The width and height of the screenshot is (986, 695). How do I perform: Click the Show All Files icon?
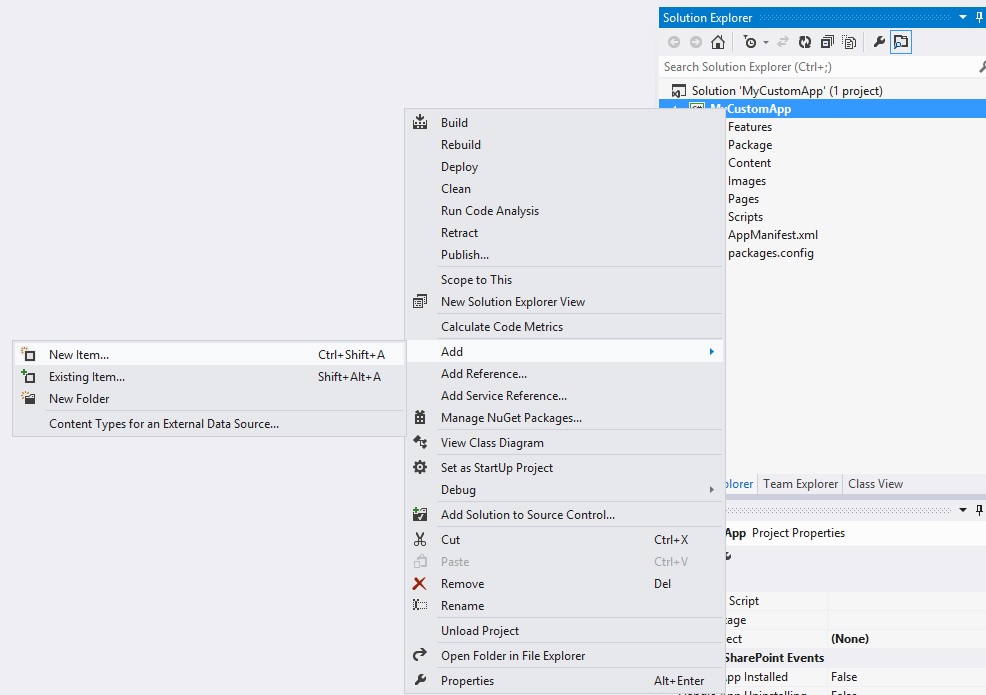click(849, 42)
